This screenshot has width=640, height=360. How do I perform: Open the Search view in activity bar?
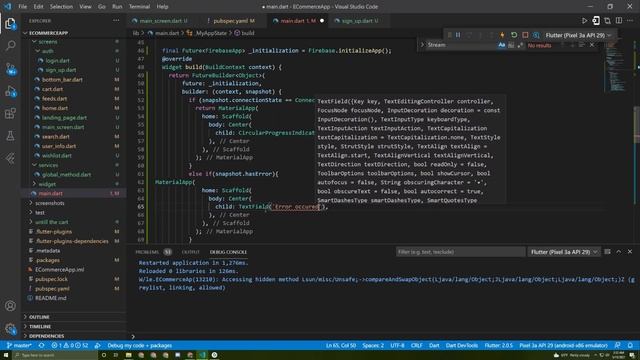coord(10,45)
